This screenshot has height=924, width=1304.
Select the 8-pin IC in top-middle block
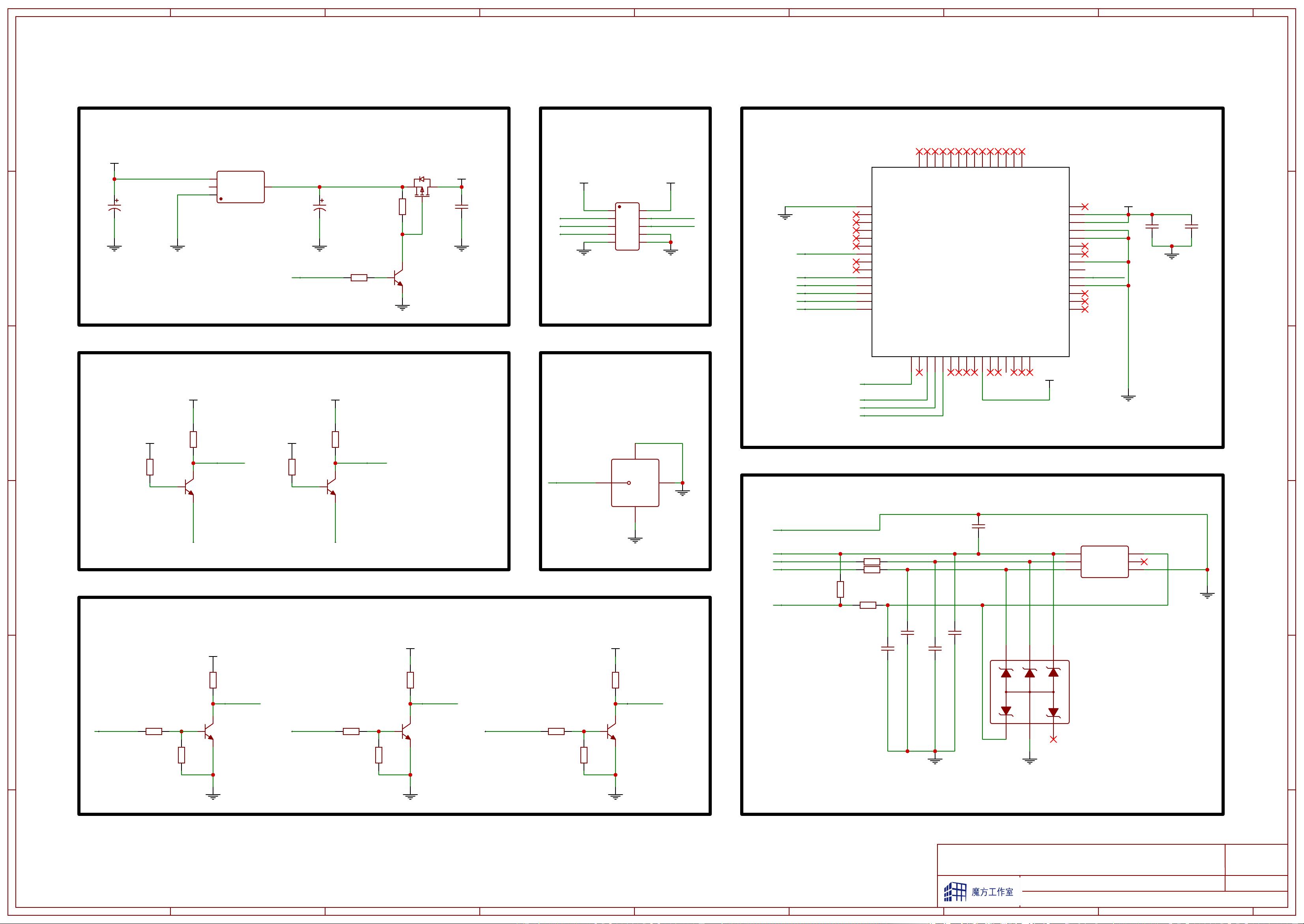[x=627, y=226]
